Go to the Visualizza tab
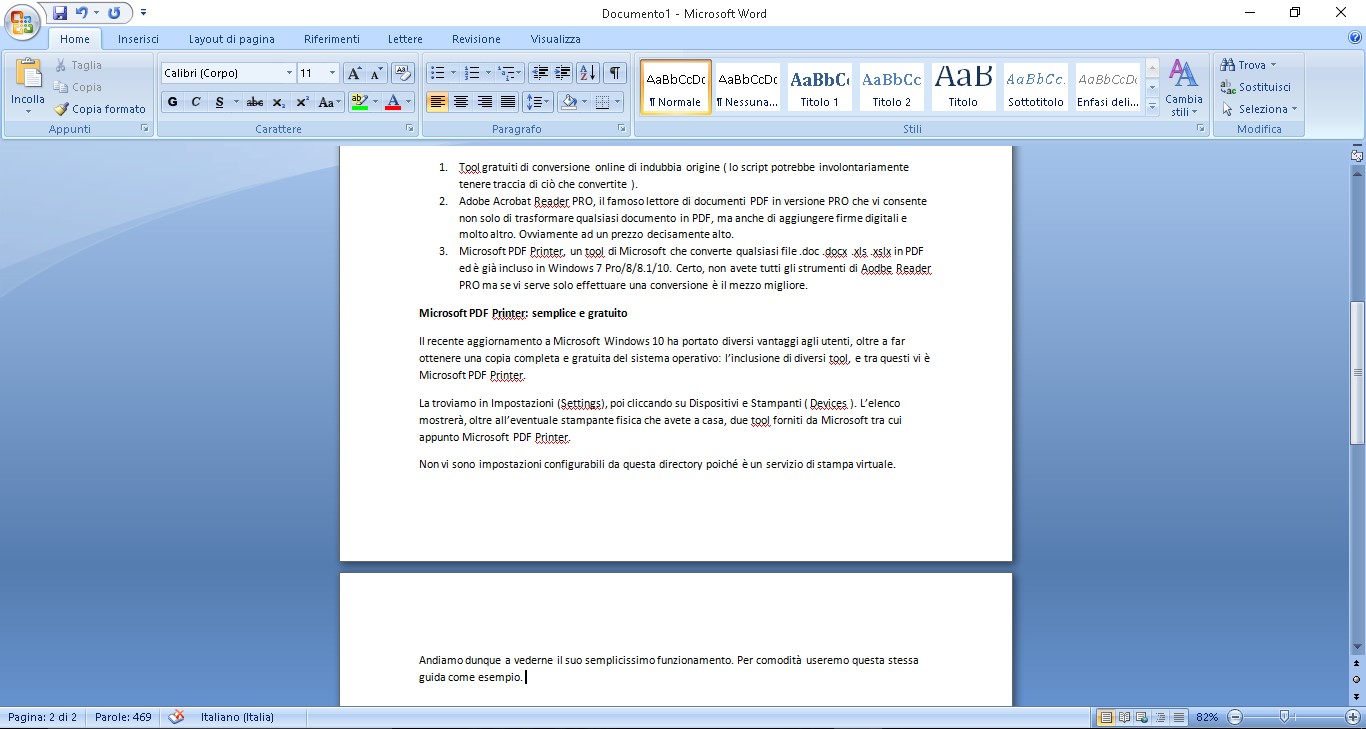1366x729 pixels. coord(556,39)
